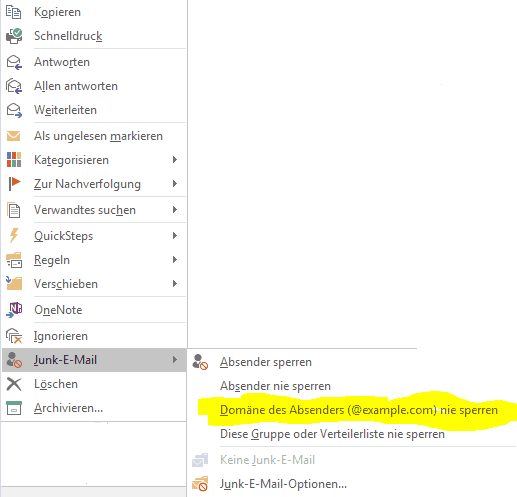Click the Antworten reply envelope icon

[14, 62]
